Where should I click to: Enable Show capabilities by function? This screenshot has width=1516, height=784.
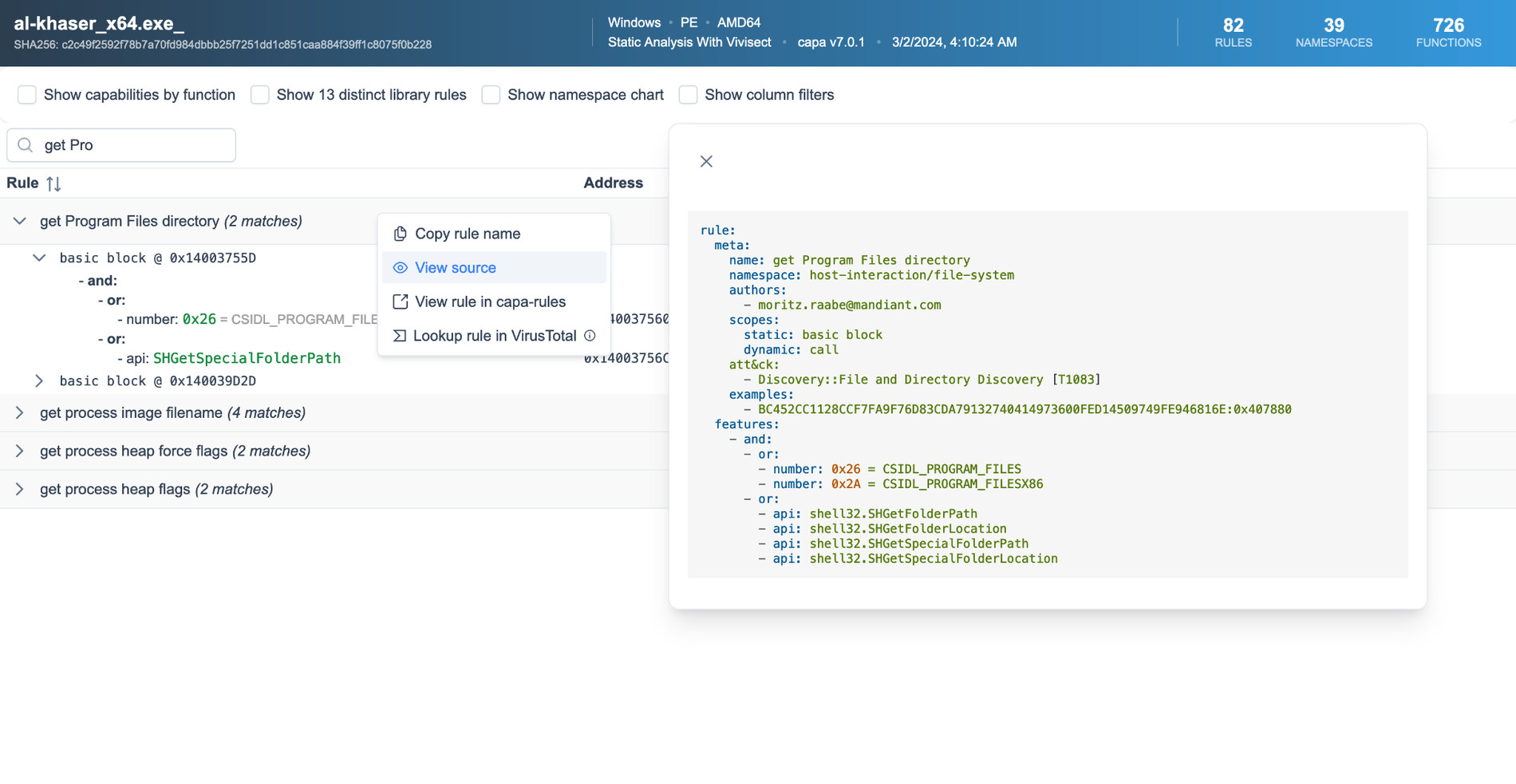27,95
